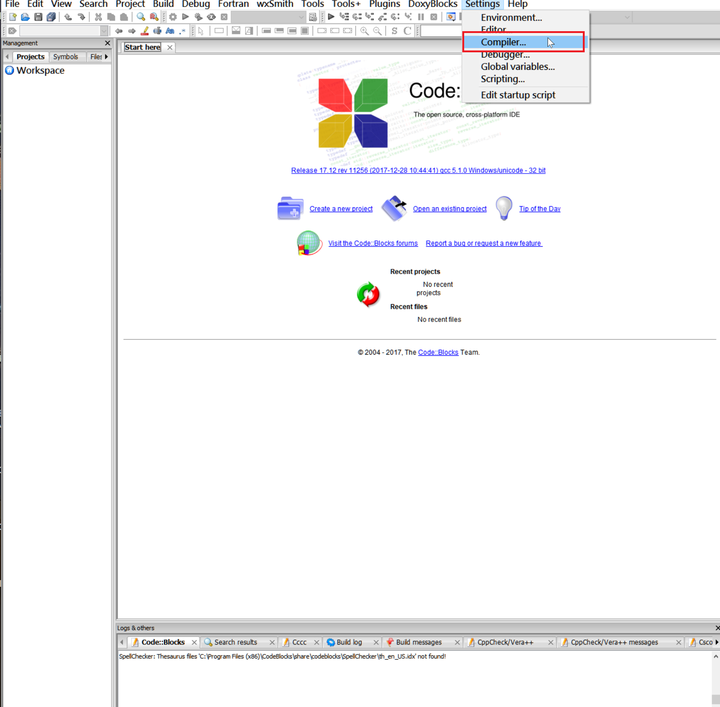Switch to the Projects tab
Screen dimensions: 720x707
click(x=30, y=56)
